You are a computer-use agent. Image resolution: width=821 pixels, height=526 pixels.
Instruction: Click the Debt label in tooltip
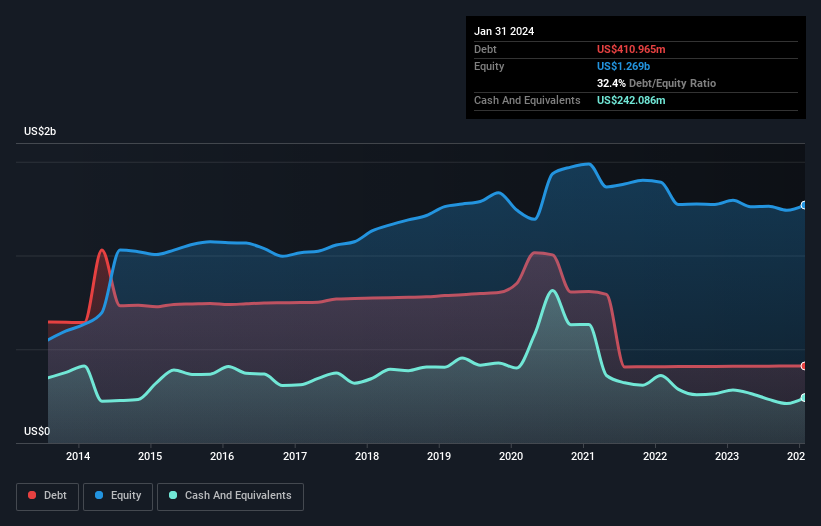(x=485, y=49)
